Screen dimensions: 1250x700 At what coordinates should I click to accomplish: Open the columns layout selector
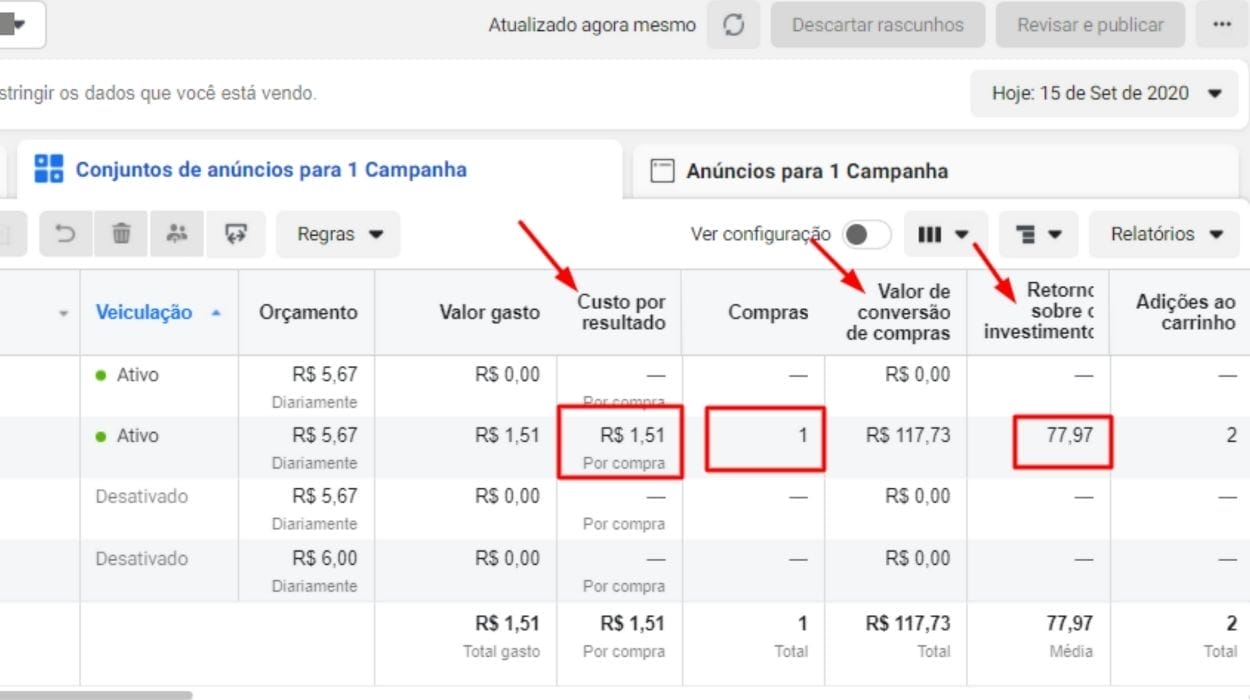coord(944,234)
